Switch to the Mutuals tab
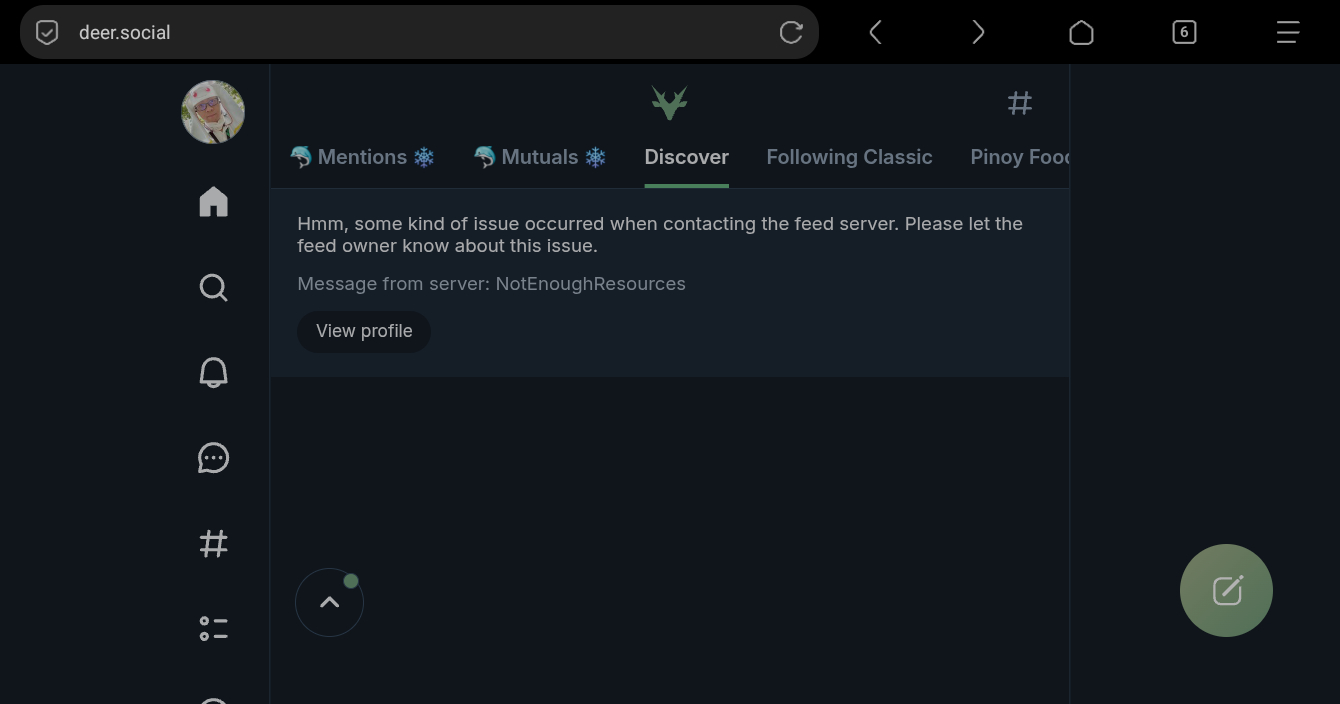This screenshot has height=704, width=1340. pyautogui.click(x=540, y=157)
